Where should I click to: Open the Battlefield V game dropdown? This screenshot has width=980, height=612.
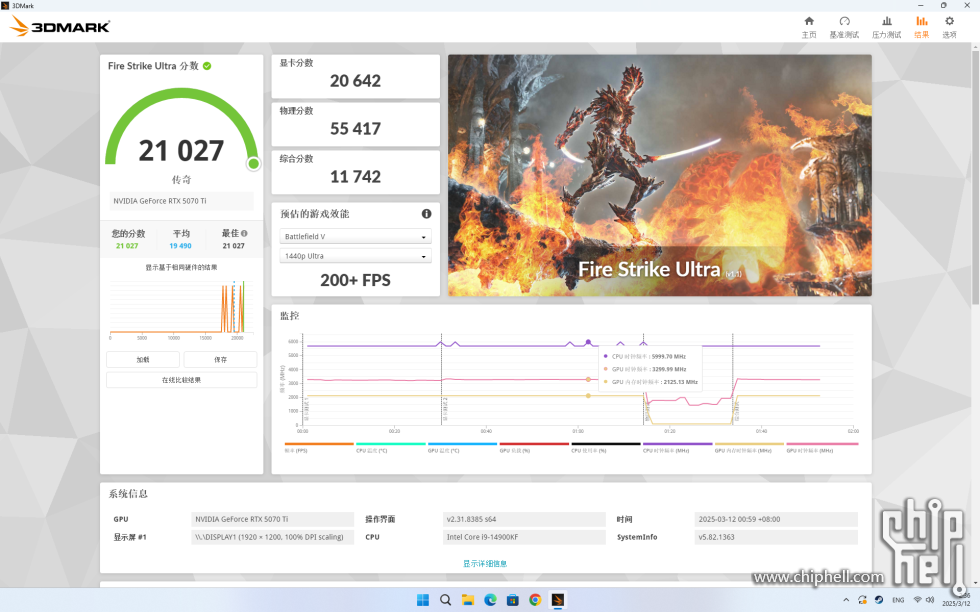355,236
